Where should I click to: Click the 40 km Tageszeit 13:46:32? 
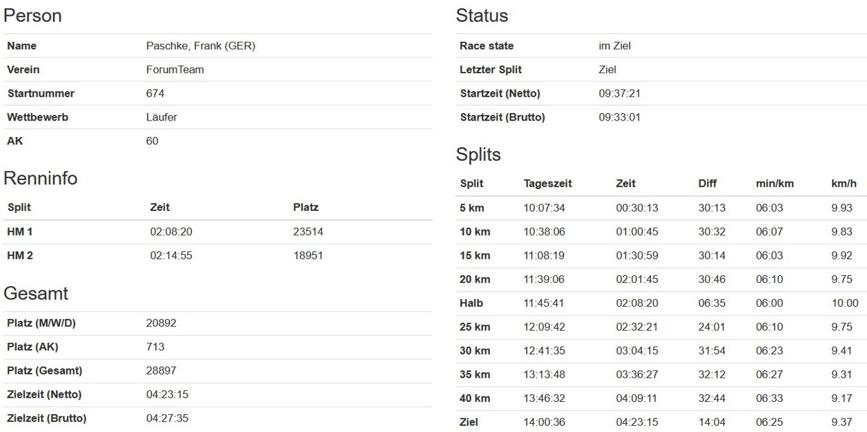tap(544, 398)
